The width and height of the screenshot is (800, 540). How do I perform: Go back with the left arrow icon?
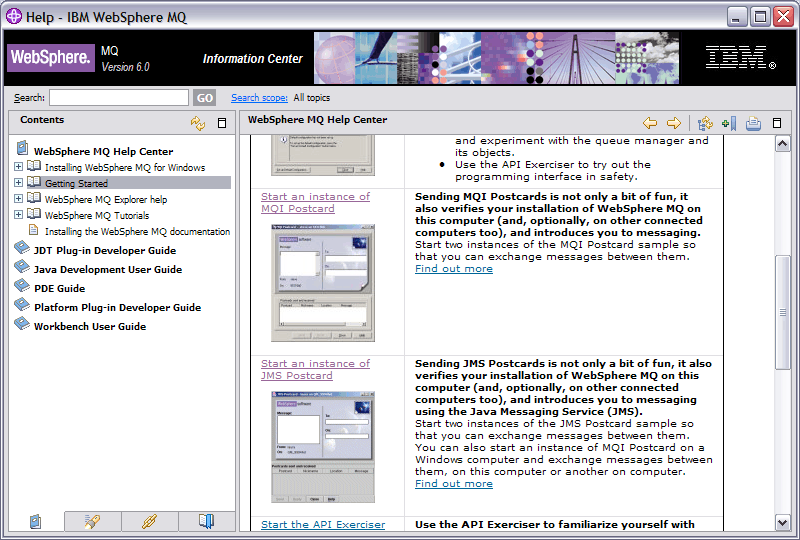[649, 123]
